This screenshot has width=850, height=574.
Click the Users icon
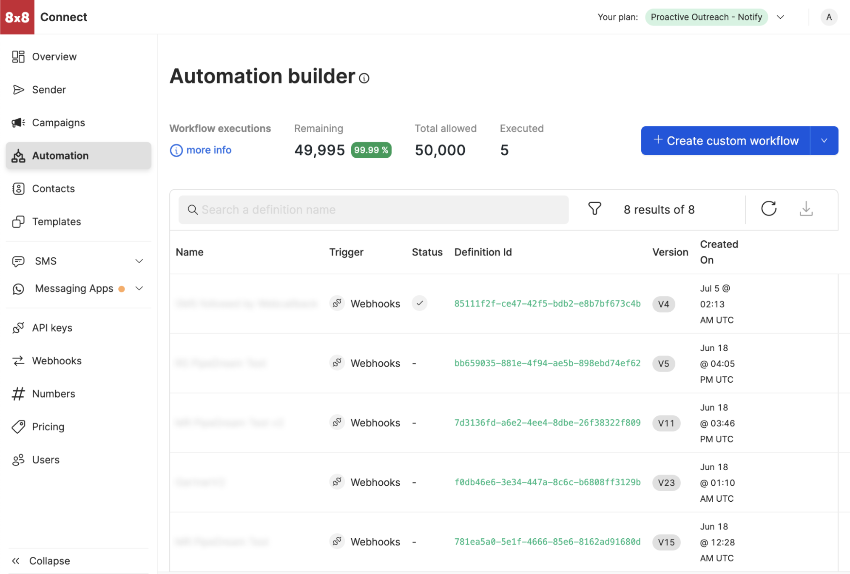(x=18, y=460)
